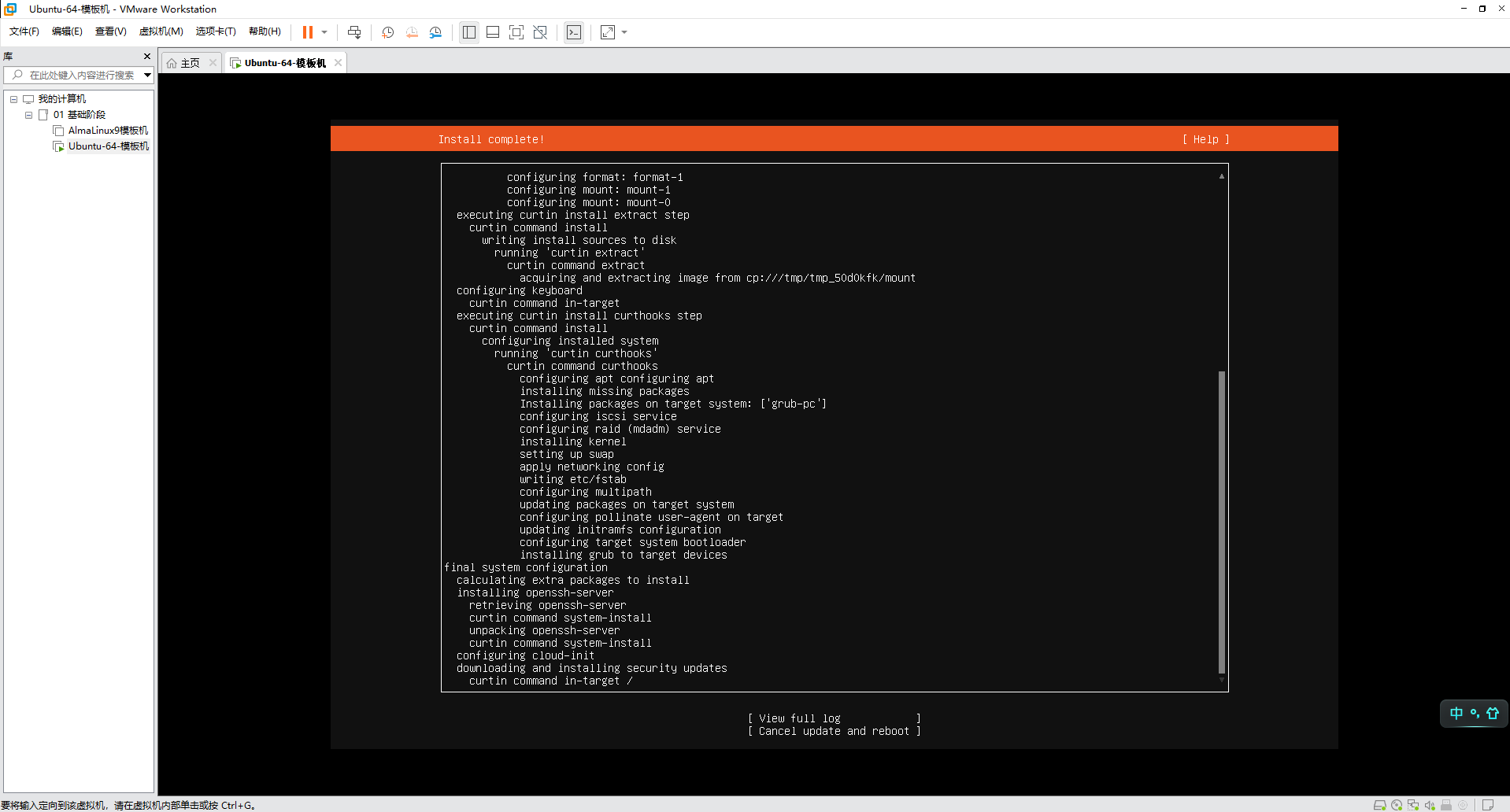Toggle the library sidebar panel view
The height and width of the screenshot is (812, 1510).
[469, 32]
